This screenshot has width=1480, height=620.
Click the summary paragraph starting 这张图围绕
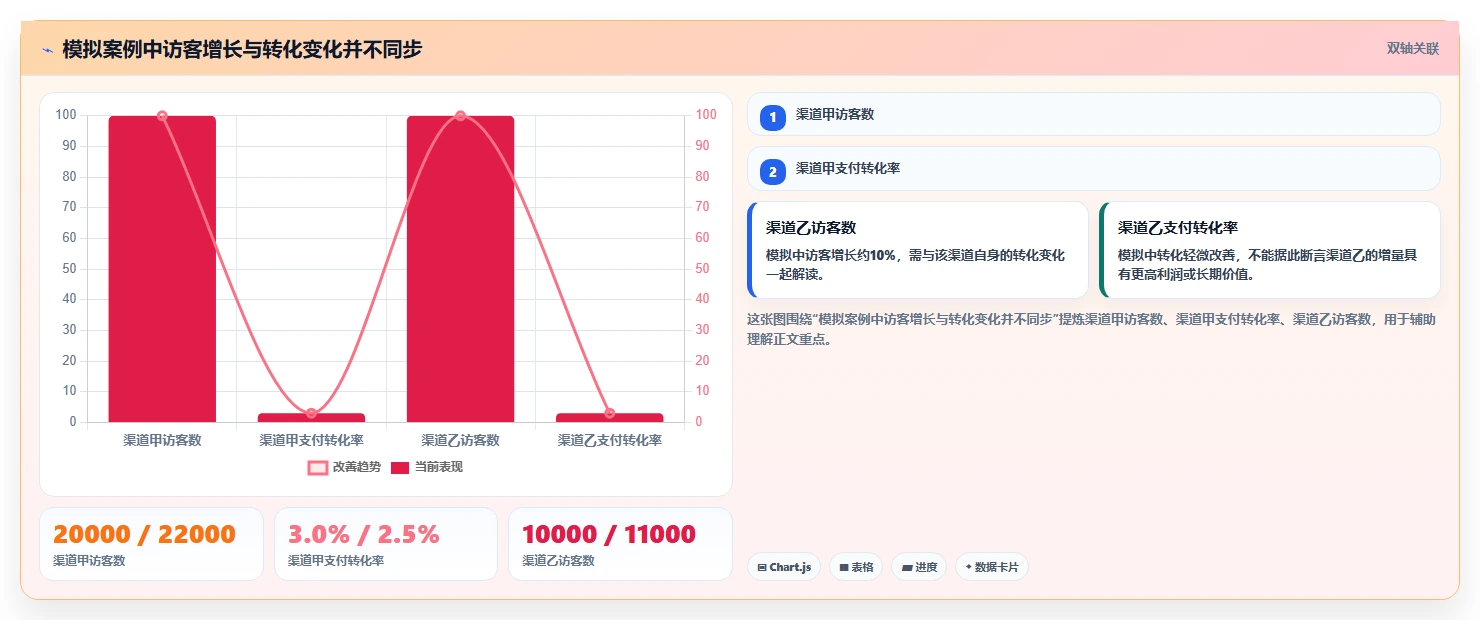click(x=1093, y=329)
